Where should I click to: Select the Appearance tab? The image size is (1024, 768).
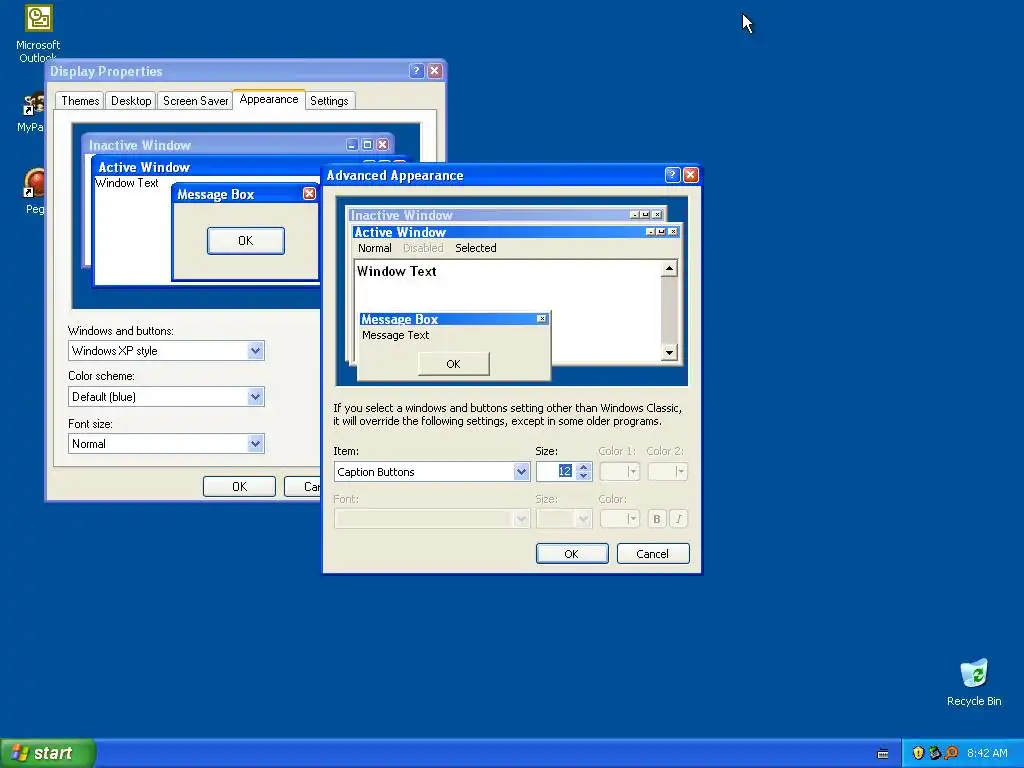pos(269,99)
